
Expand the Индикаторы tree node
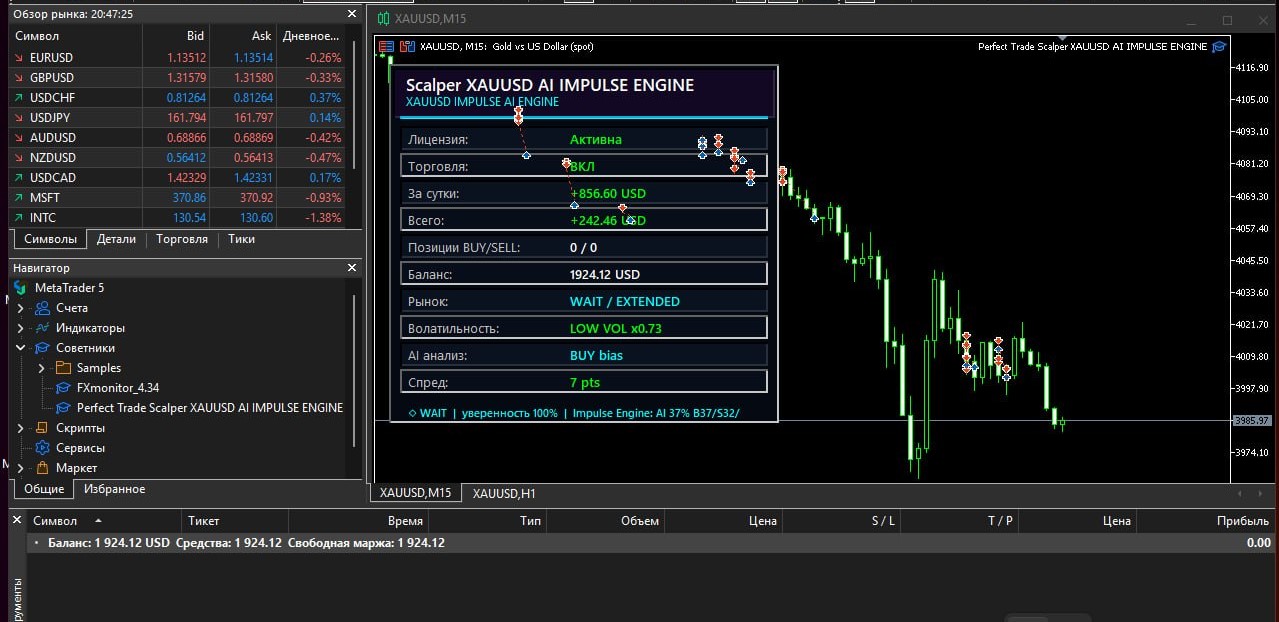(20, 328)
